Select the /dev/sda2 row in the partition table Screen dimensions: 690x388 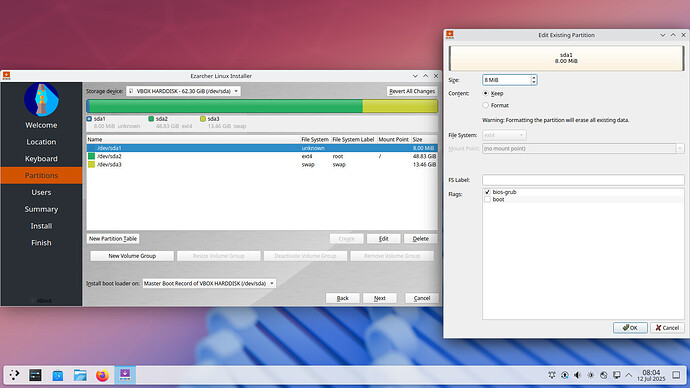coord(262,156)
